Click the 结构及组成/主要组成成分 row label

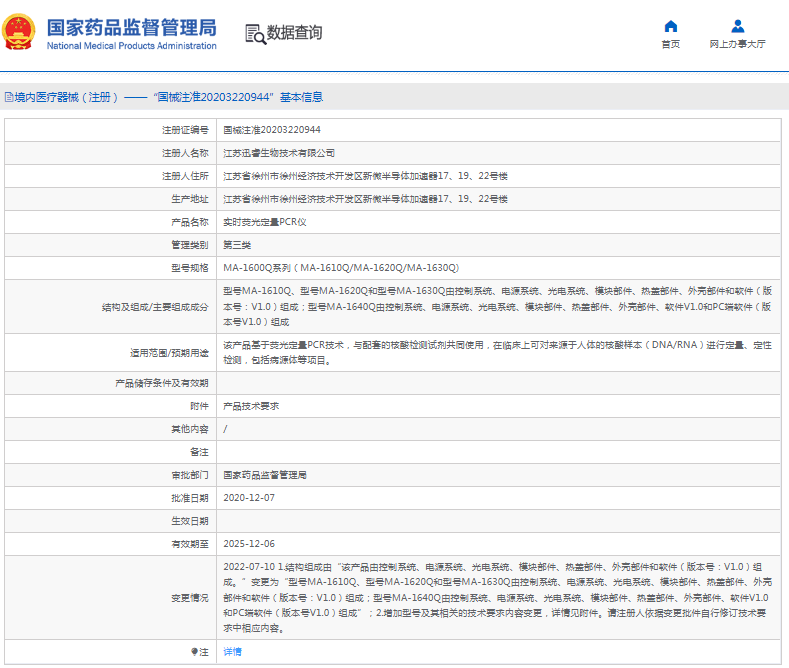point(155,307)
